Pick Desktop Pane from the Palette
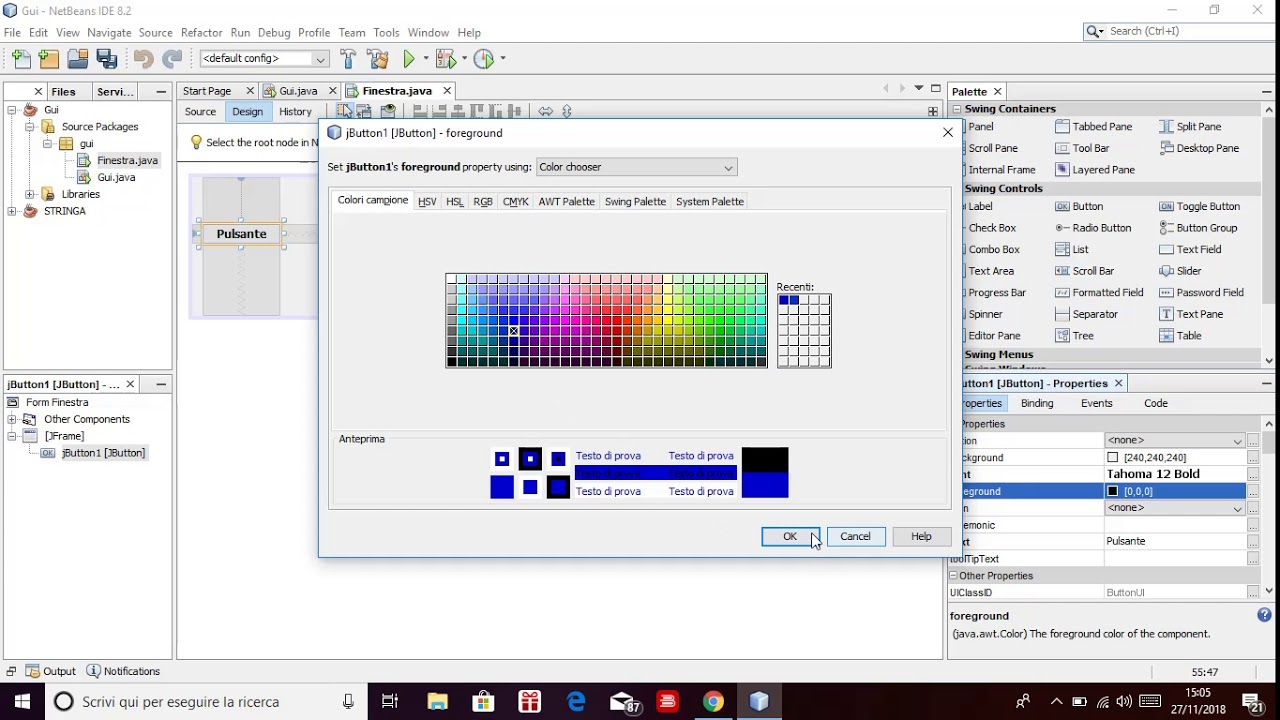This screenshot has width=1280, height=720. click(x=1199, y=148)
